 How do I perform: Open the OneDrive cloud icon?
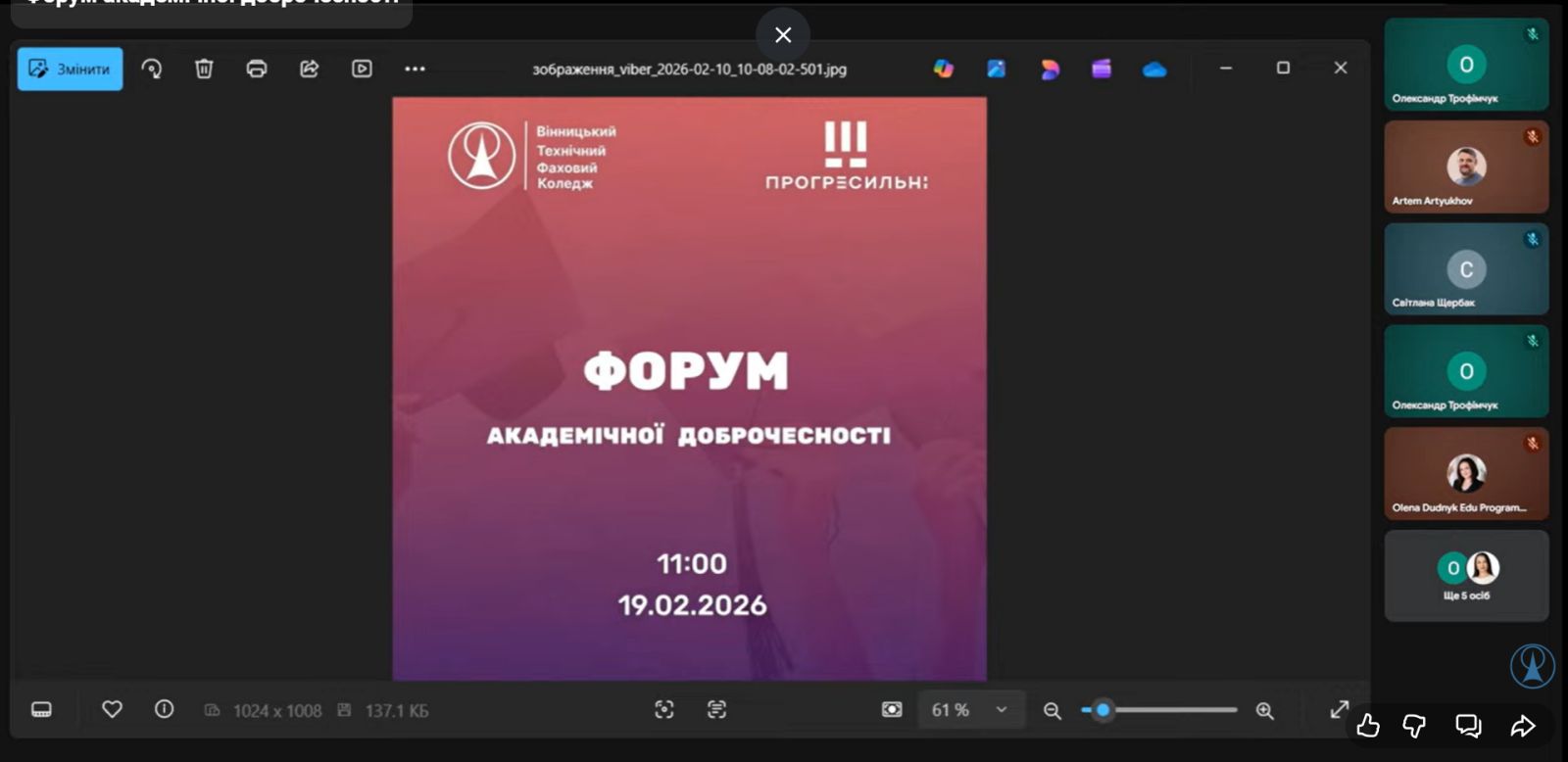[x=1154, y=70]
